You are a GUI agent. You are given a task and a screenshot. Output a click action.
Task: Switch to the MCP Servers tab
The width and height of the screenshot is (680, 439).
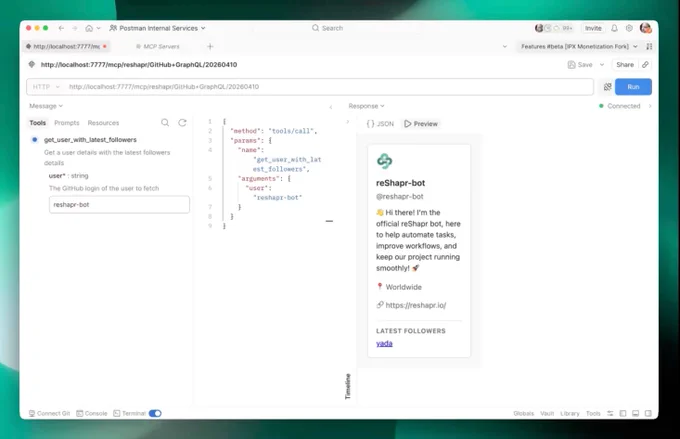coord(157,46)
